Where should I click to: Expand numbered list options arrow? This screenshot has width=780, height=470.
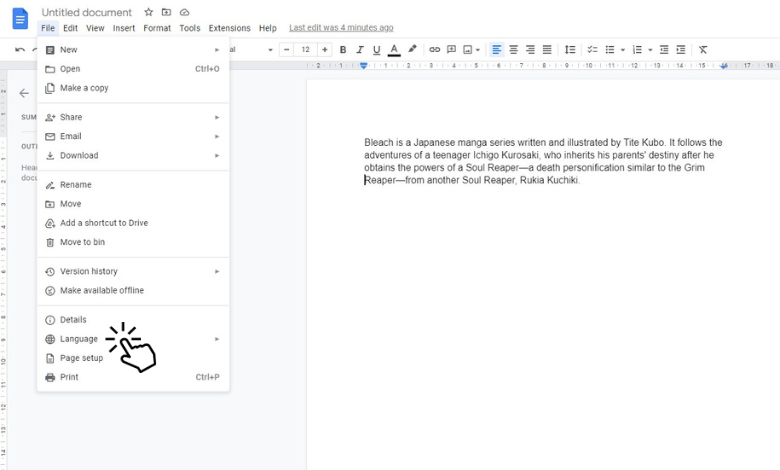coord(650,50)
